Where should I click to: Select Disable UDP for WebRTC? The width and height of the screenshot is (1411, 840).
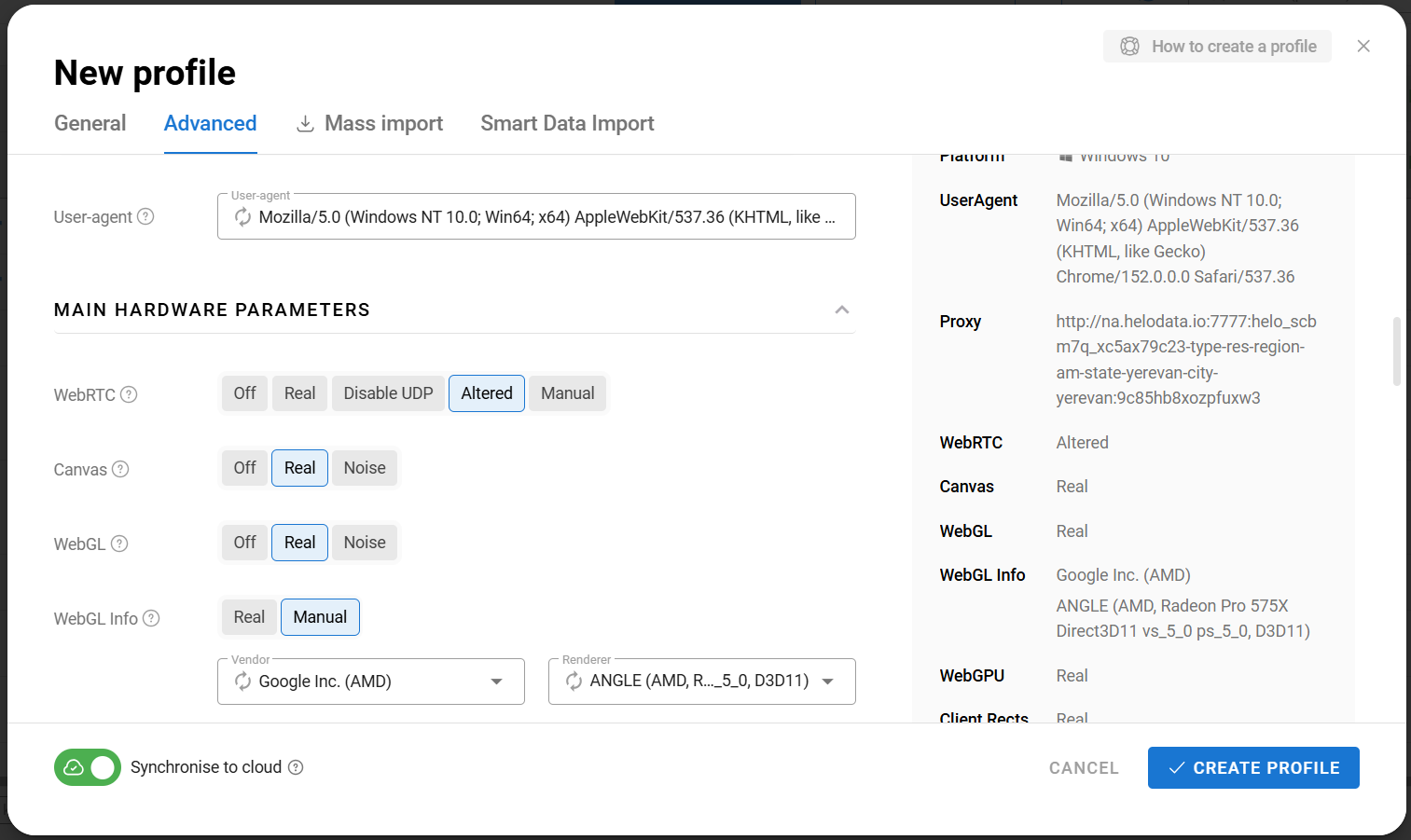pos(388,393)
